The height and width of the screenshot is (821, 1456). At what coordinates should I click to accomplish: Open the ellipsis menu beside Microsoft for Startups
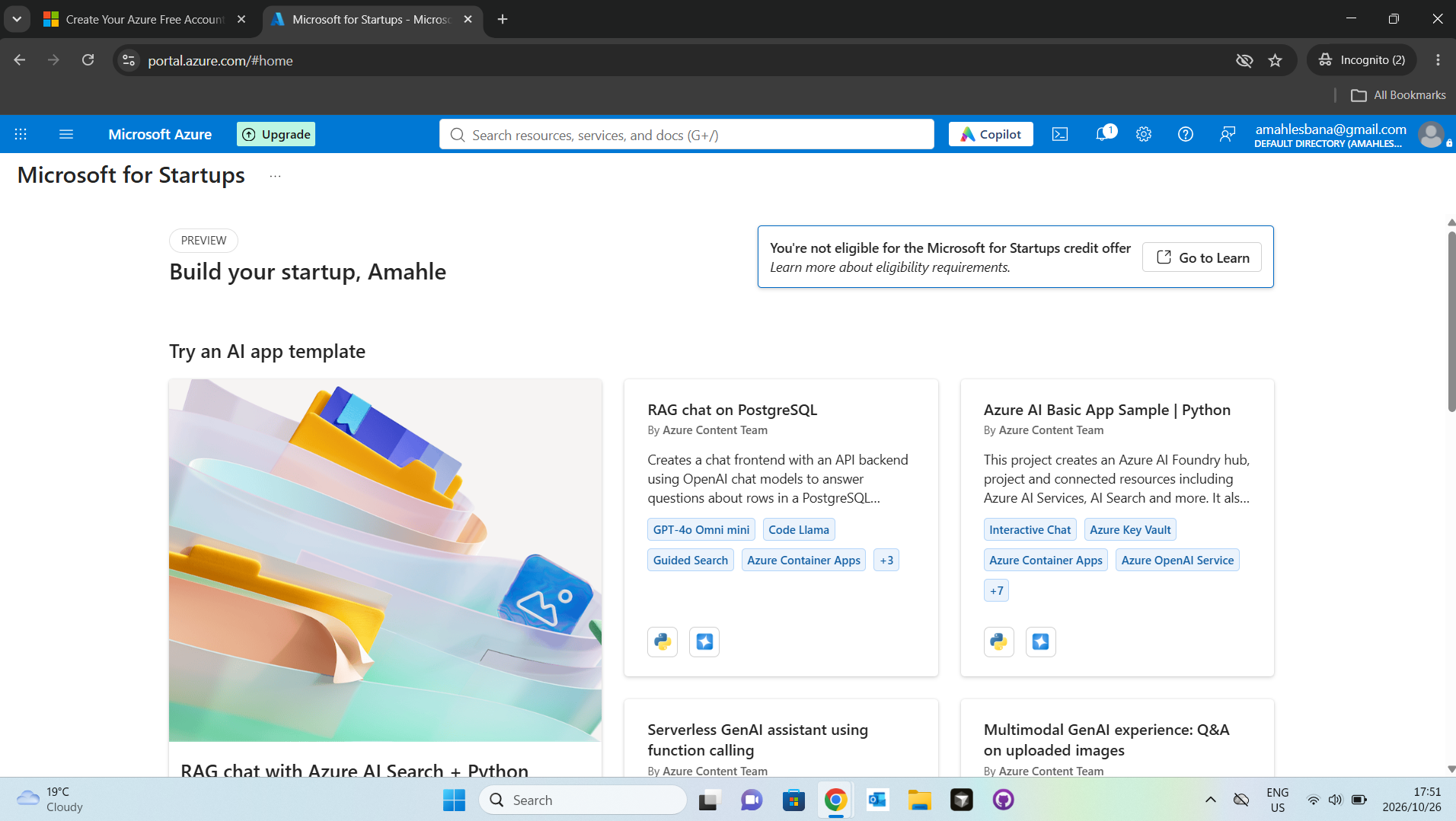pos(275,176)
